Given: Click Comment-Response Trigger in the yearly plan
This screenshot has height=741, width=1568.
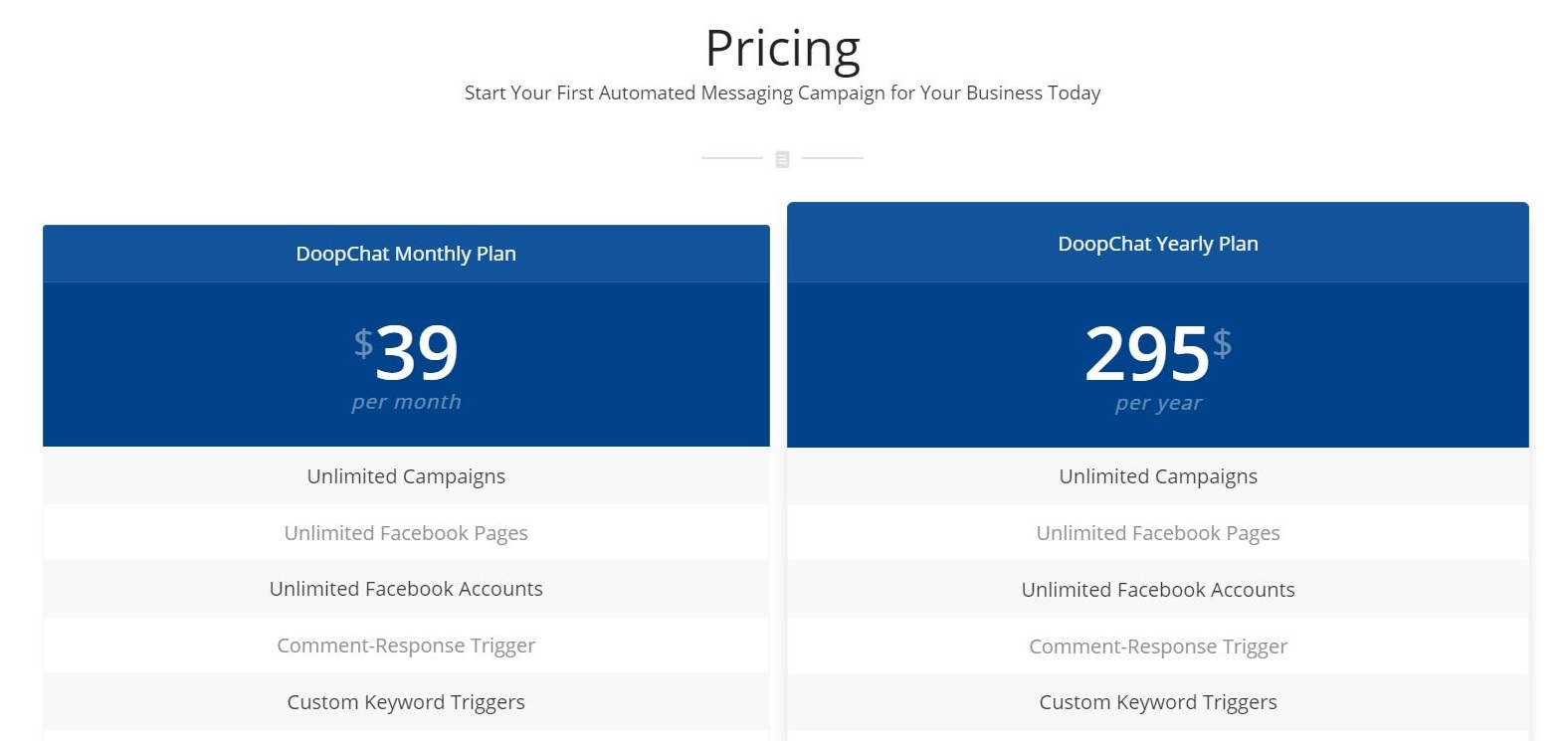Looking at the screenshot, I should (1158, 647).
